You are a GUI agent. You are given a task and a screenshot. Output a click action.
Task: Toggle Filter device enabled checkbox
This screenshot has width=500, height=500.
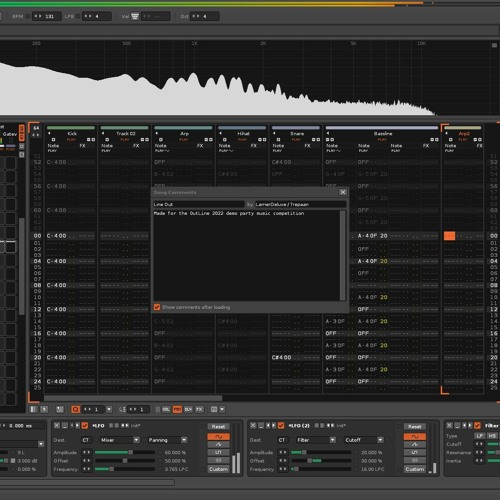[x=477, y=426]
